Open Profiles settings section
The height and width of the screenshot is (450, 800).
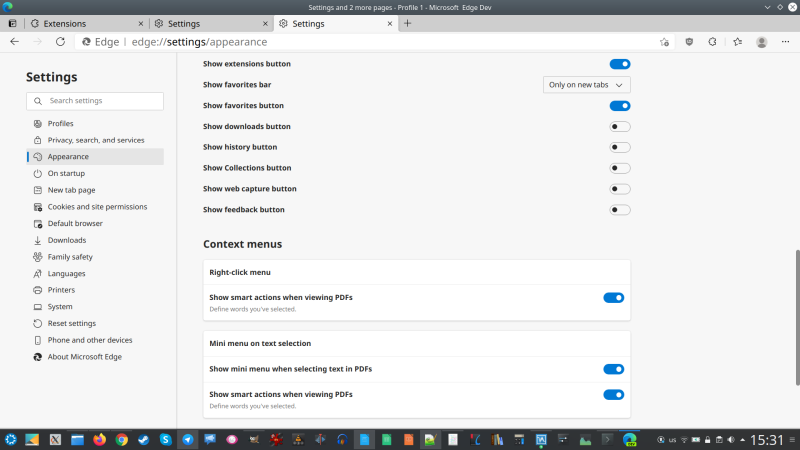pos(95,123)
